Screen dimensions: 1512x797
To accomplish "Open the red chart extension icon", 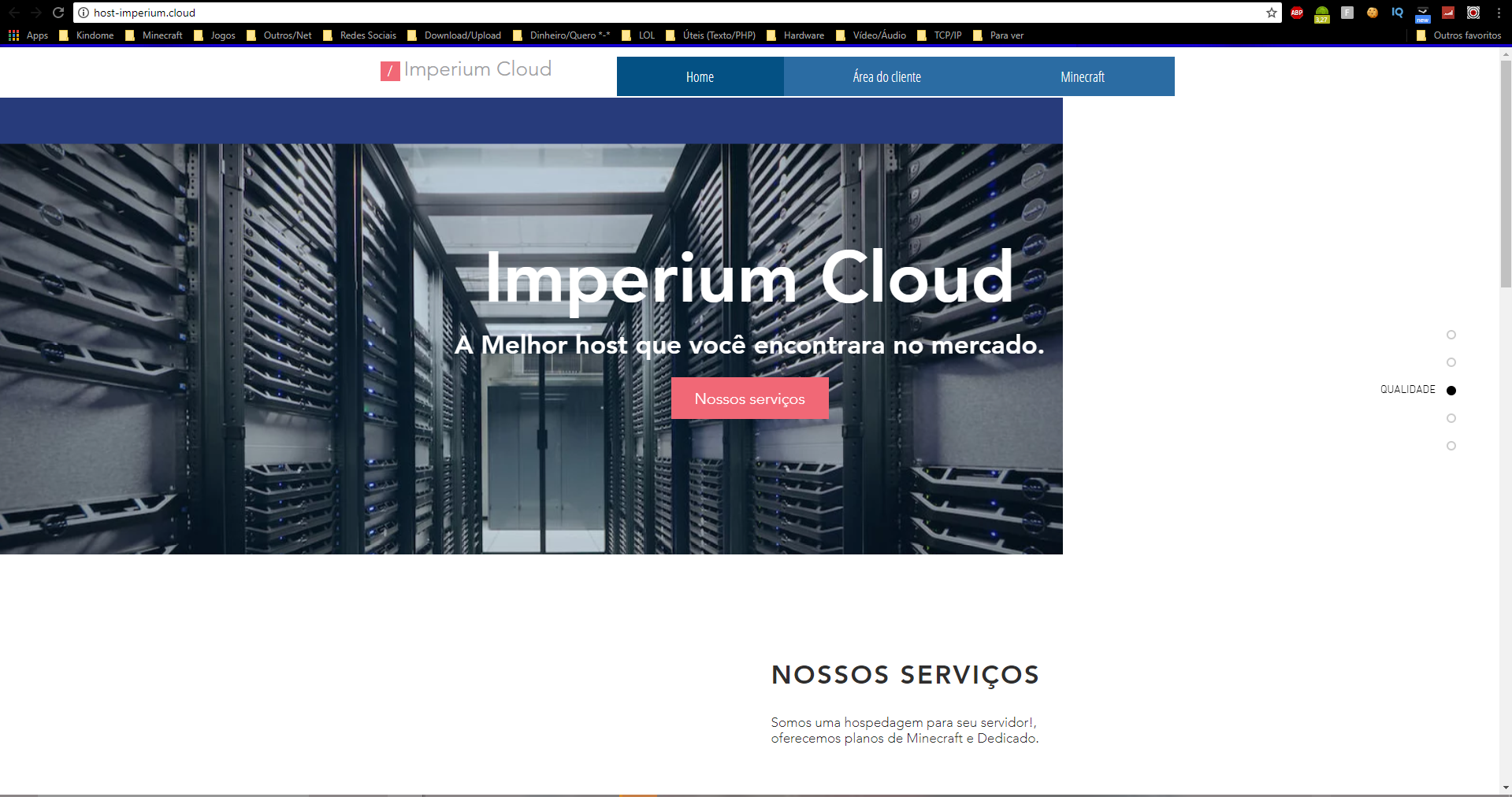I will (1448, 13).
